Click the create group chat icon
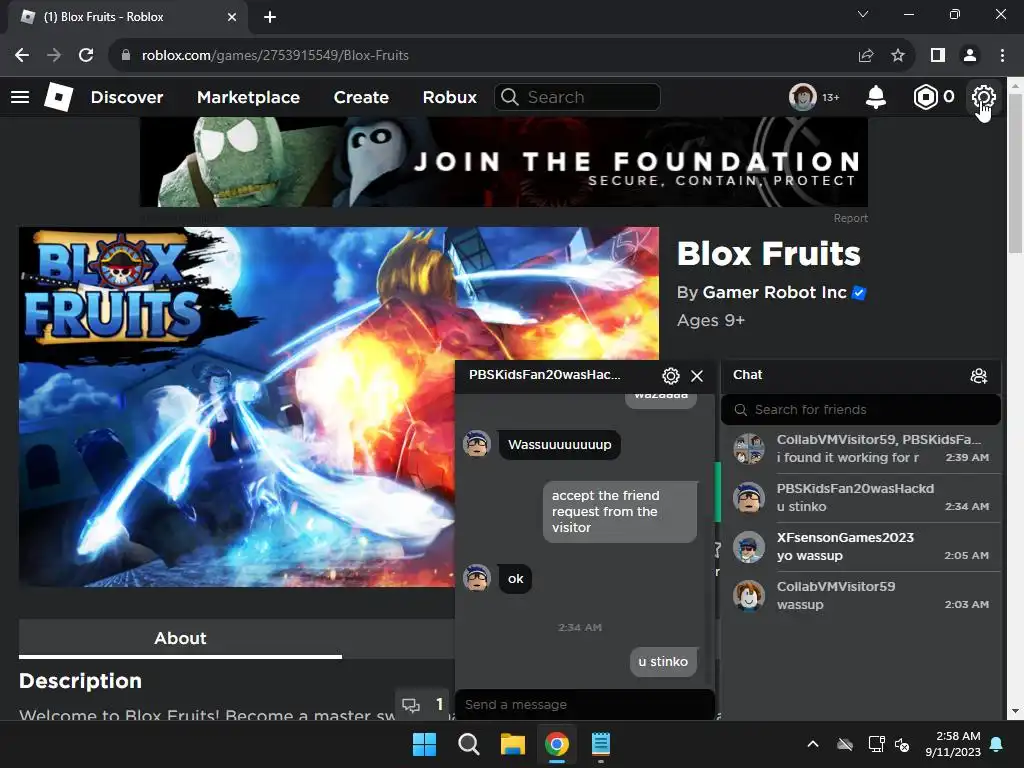 coord(978,376)
